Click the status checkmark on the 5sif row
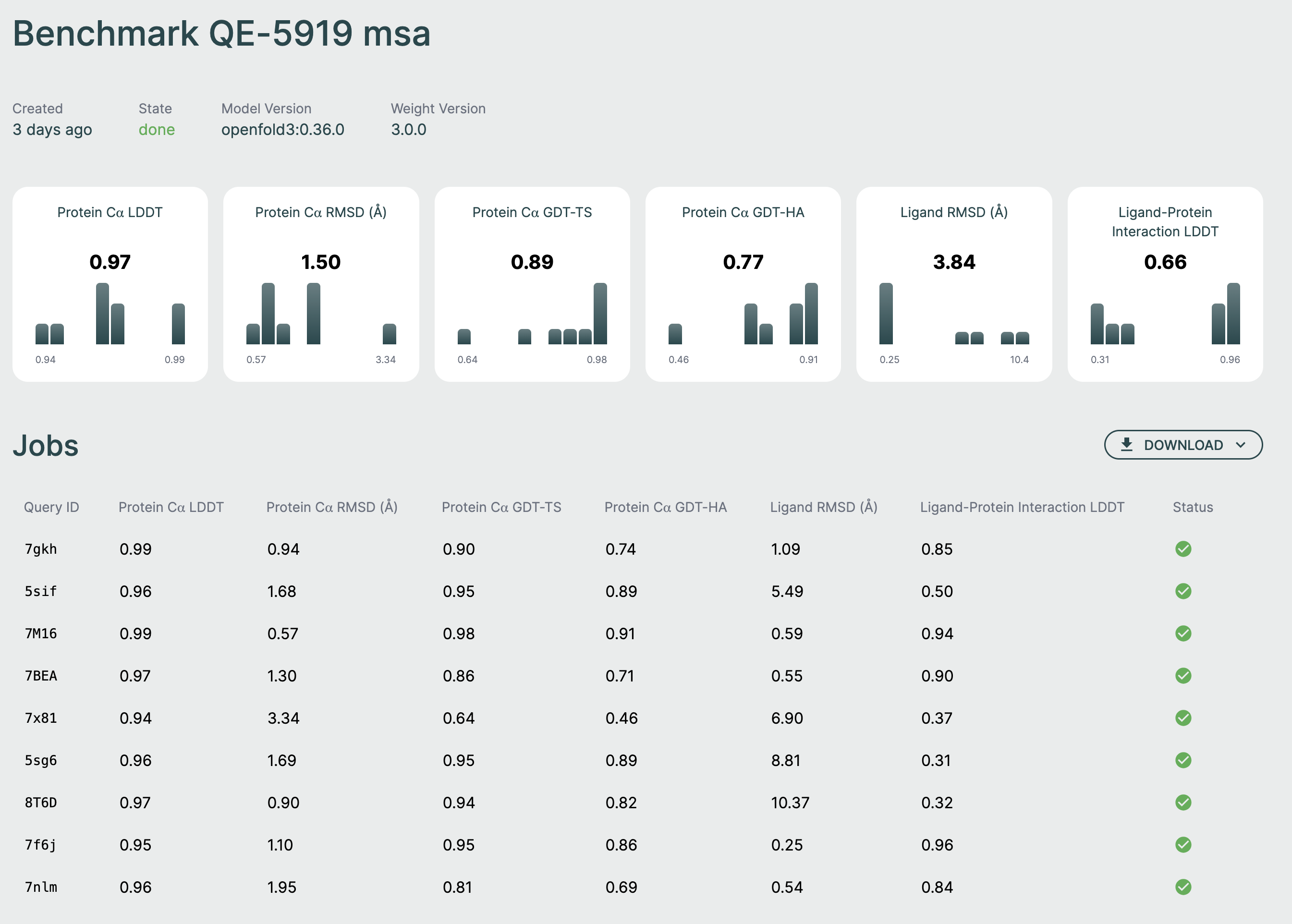This screenshot has height=924, width=1292. pos(1184,591)
